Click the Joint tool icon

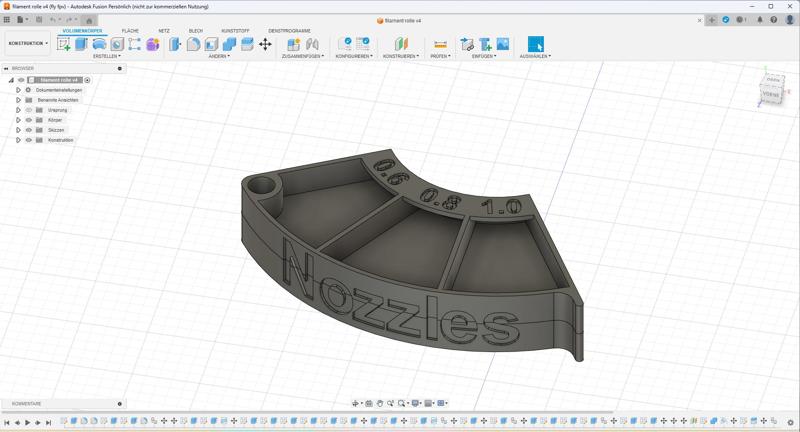[312, 44]
